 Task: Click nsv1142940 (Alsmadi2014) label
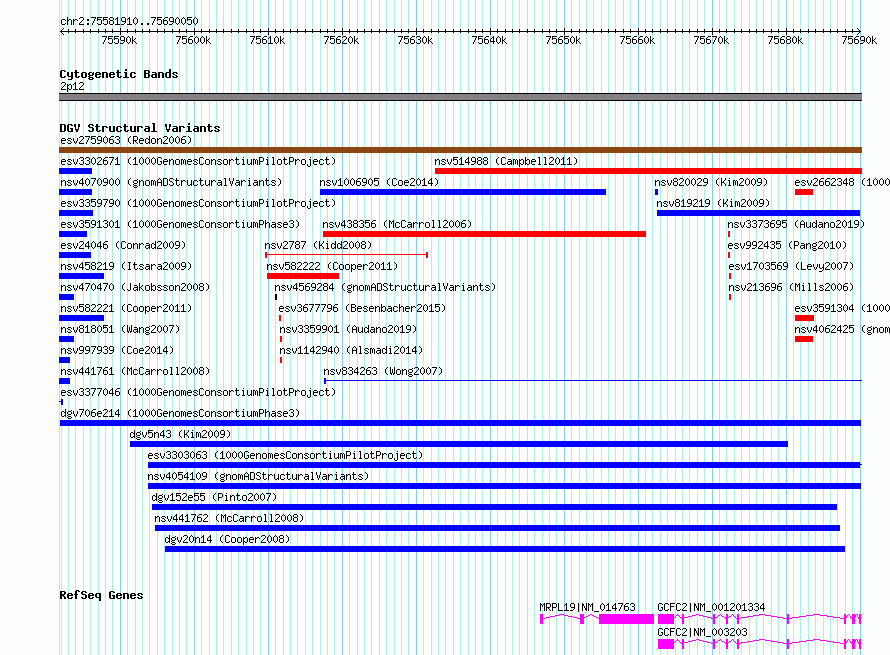351,350
